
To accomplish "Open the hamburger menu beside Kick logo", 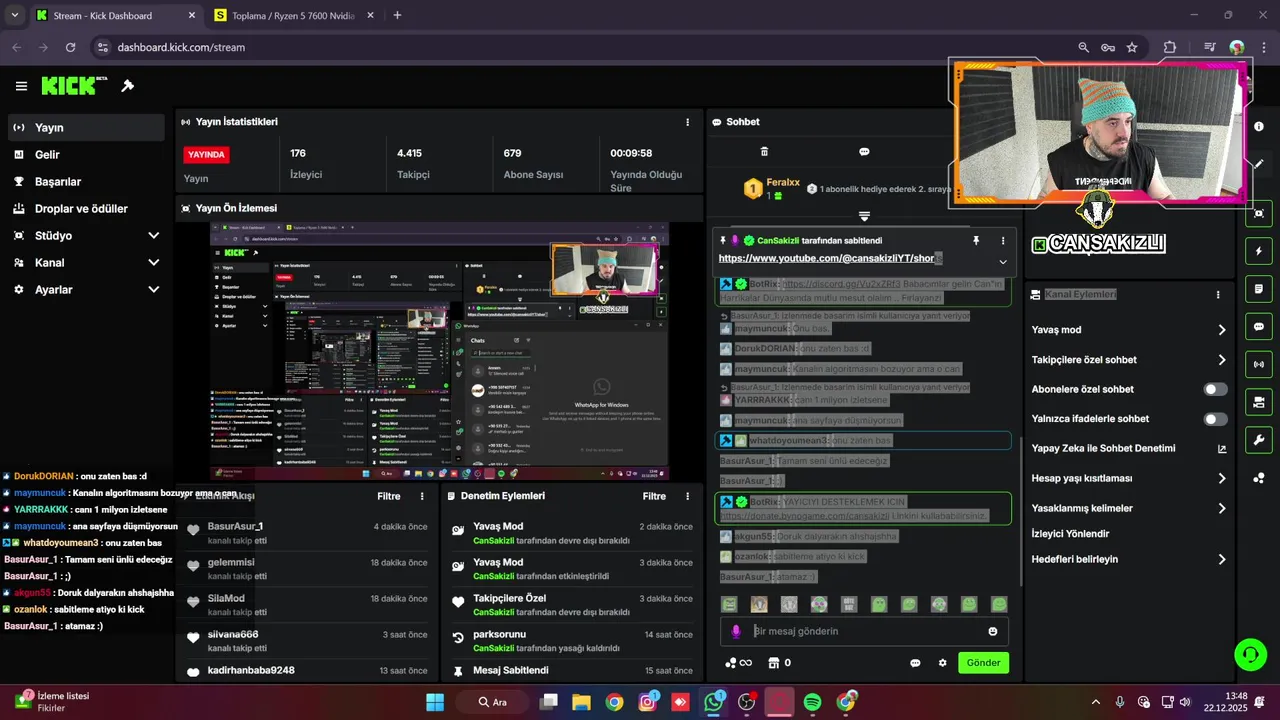I will click(x=21, y=86).
